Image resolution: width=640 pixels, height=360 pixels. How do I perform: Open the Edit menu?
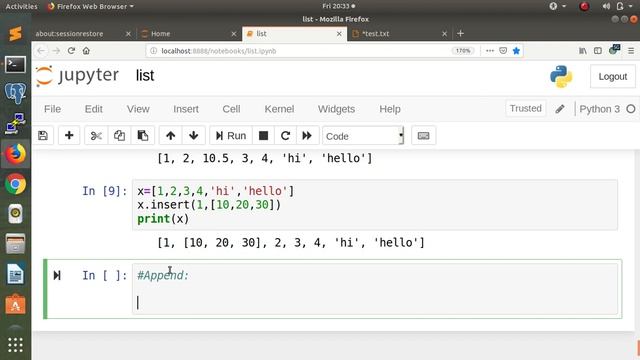[x=93, y=109]
